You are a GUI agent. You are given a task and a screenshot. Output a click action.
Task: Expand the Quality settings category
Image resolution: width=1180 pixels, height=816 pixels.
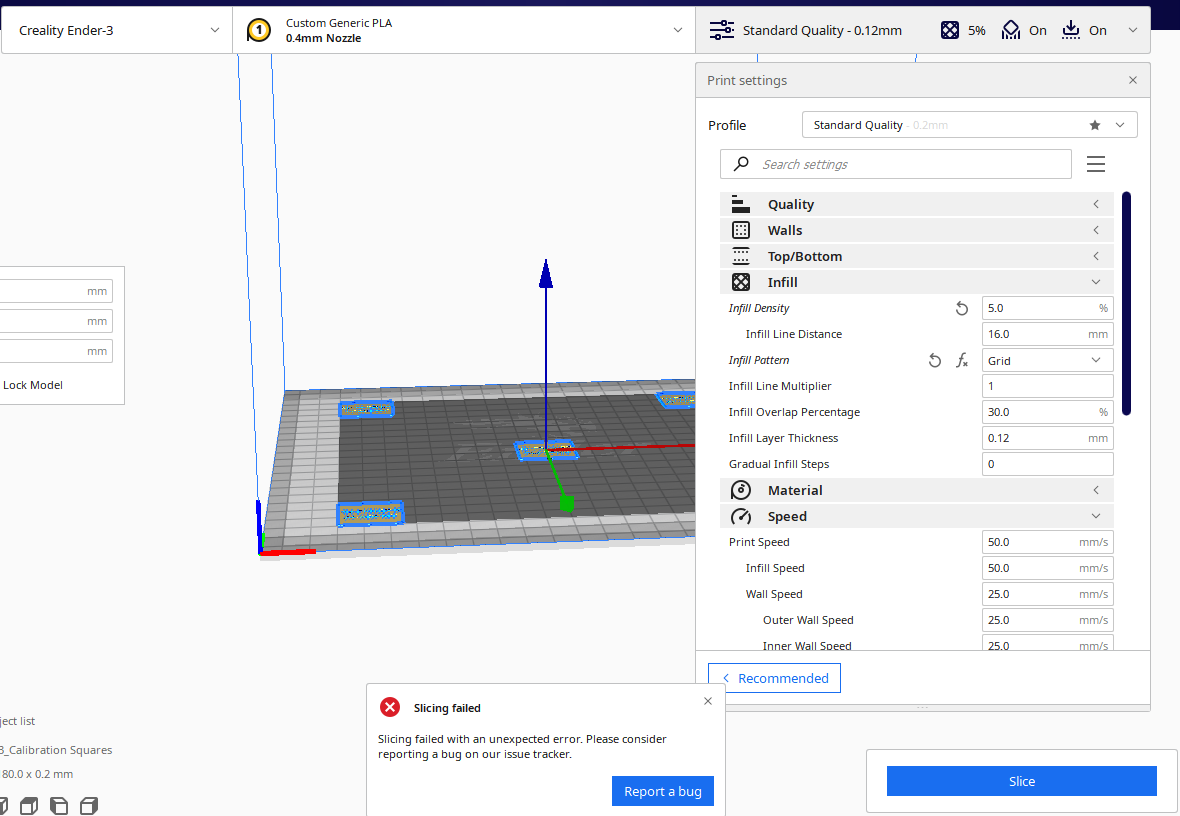(x=917, y=204)
